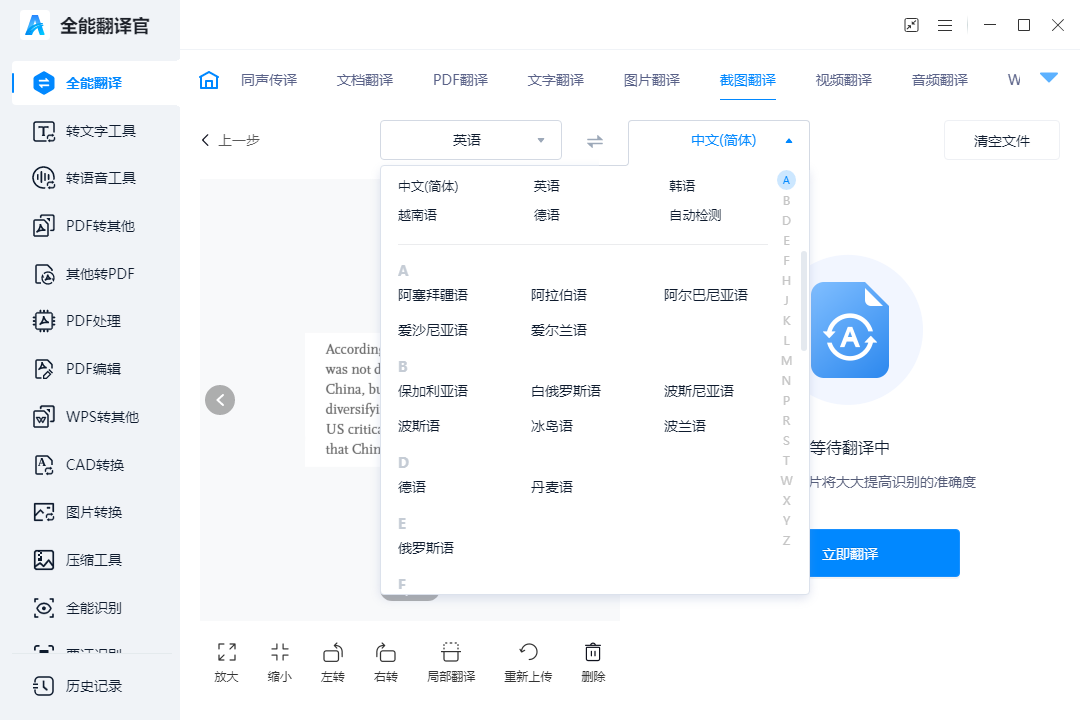
Task: Delete image with 删除 icon
Action: pyautogui.click(x=593, y=662)
